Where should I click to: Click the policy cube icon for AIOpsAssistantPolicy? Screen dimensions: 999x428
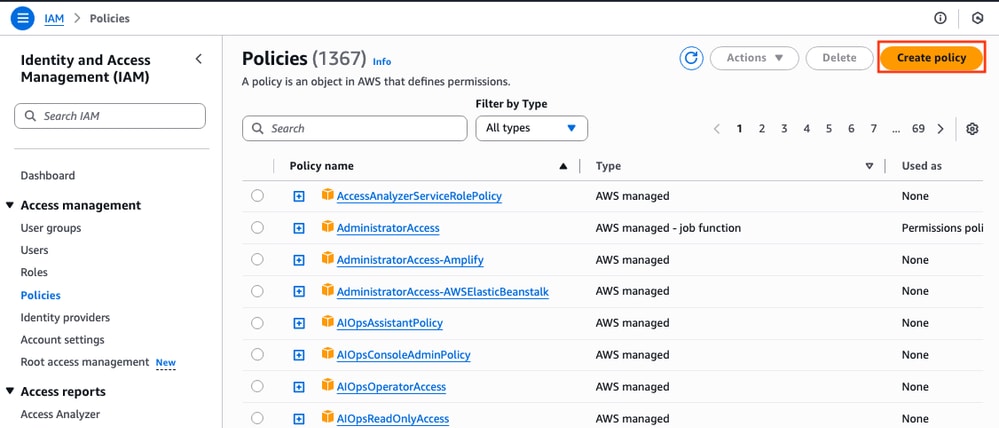point(327,322)
